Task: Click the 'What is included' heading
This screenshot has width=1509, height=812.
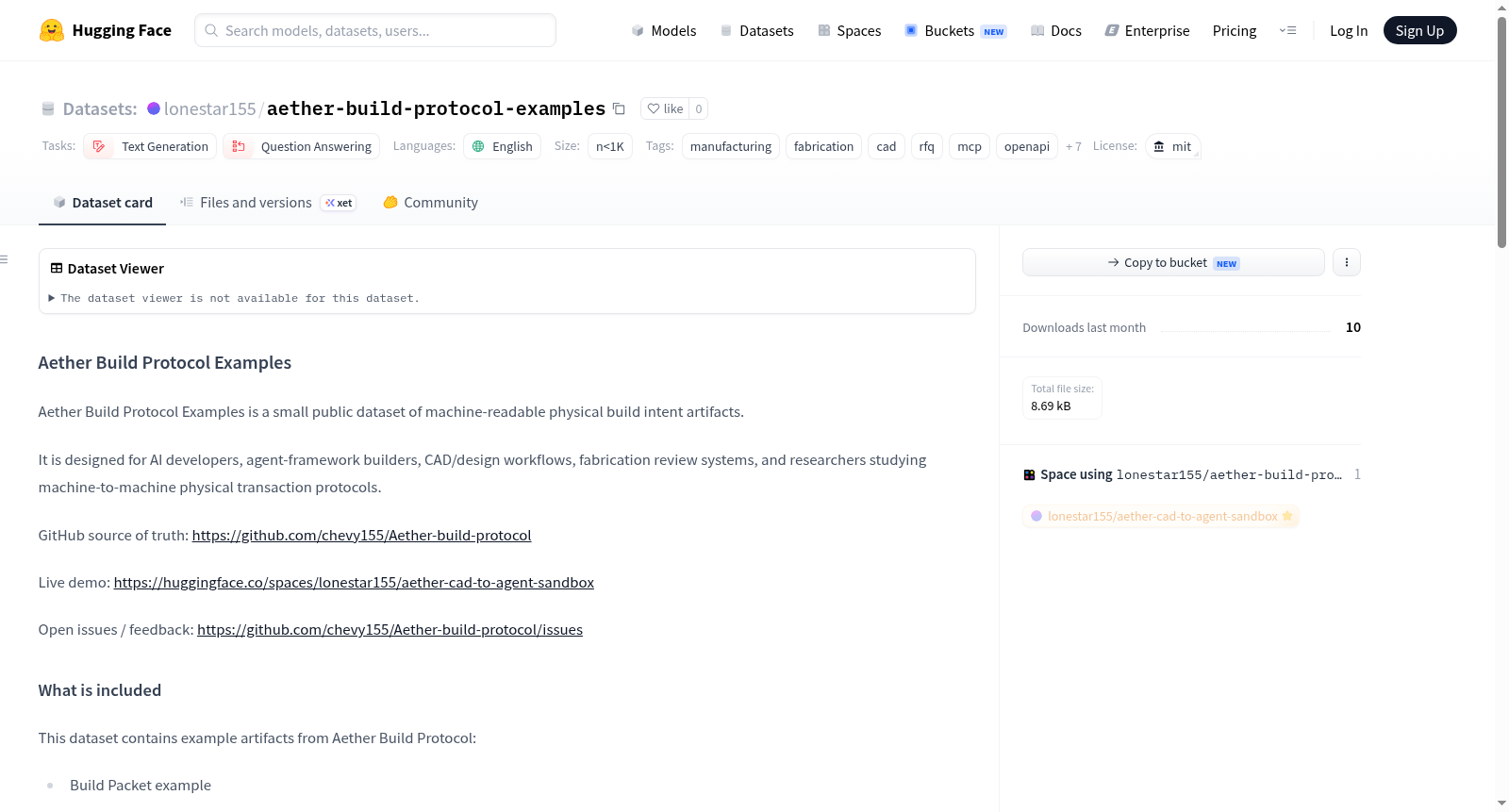Action: 100,690
